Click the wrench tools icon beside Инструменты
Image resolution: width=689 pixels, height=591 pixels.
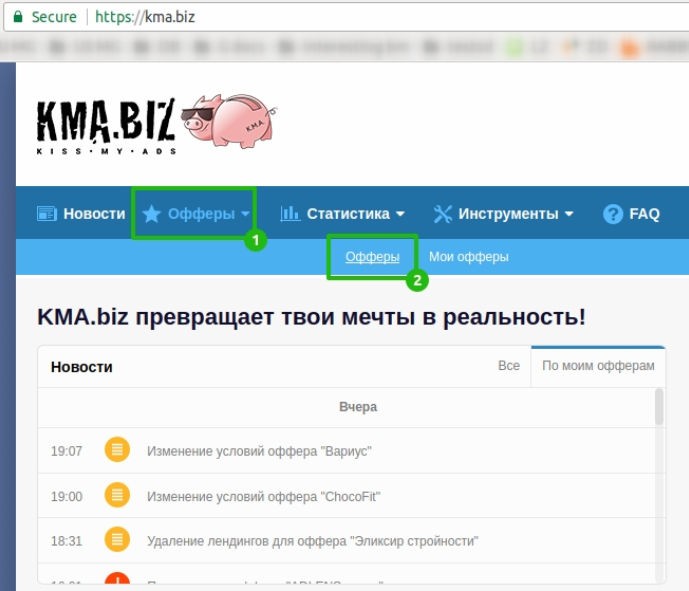pos(442,214)
